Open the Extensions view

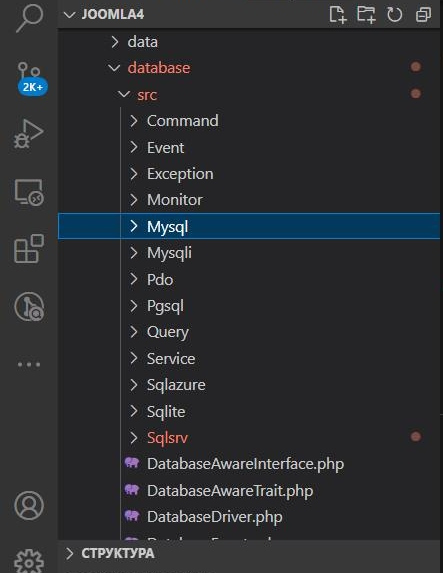click(x=29, y=249)
